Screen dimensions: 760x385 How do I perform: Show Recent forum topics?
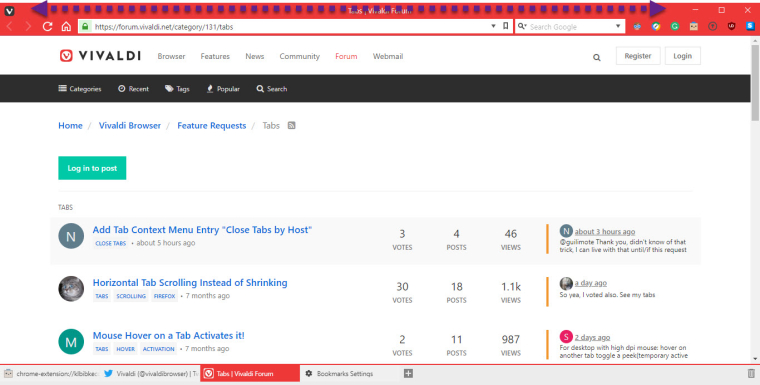(x=133, y=89)
